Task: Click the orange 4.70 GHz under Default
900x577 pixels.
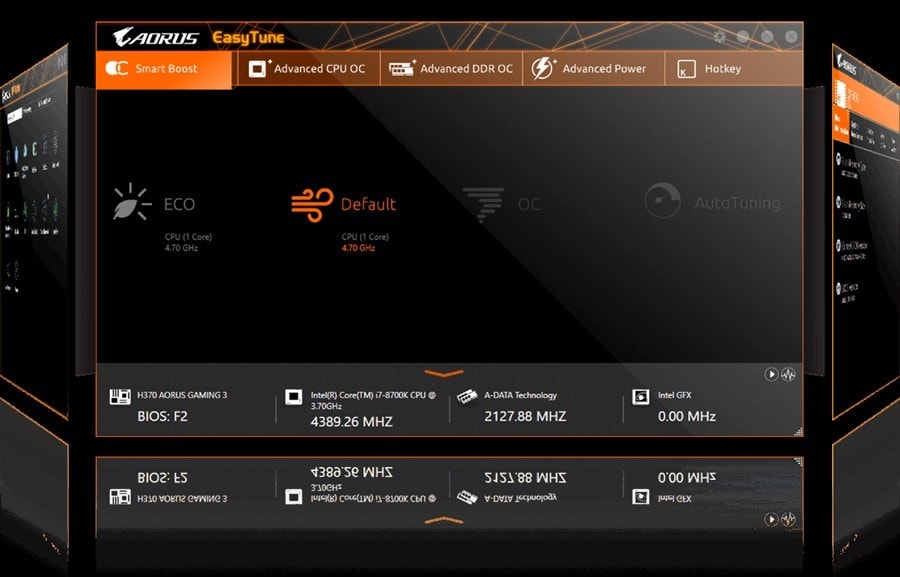Action: coord(358,248)
